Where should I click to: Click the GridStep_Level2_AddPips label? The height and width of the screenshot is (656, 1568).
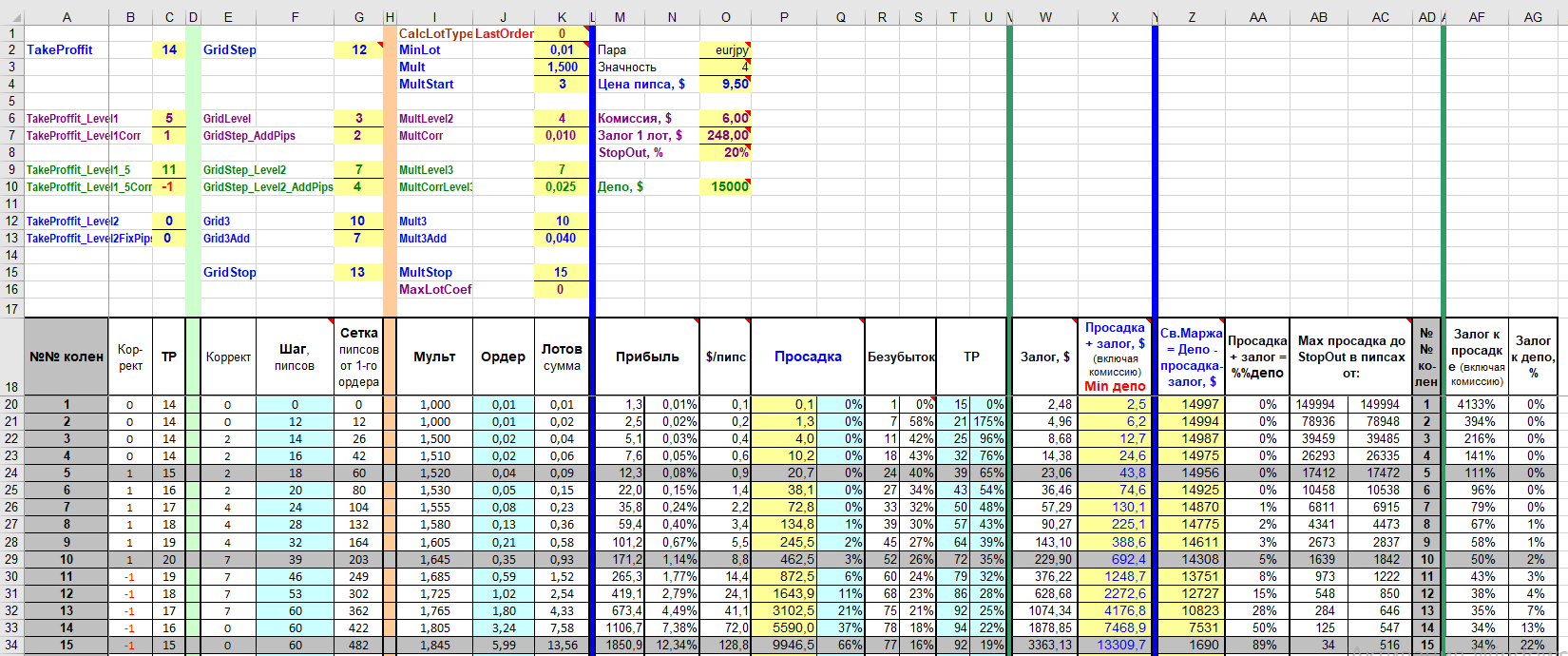268,186
